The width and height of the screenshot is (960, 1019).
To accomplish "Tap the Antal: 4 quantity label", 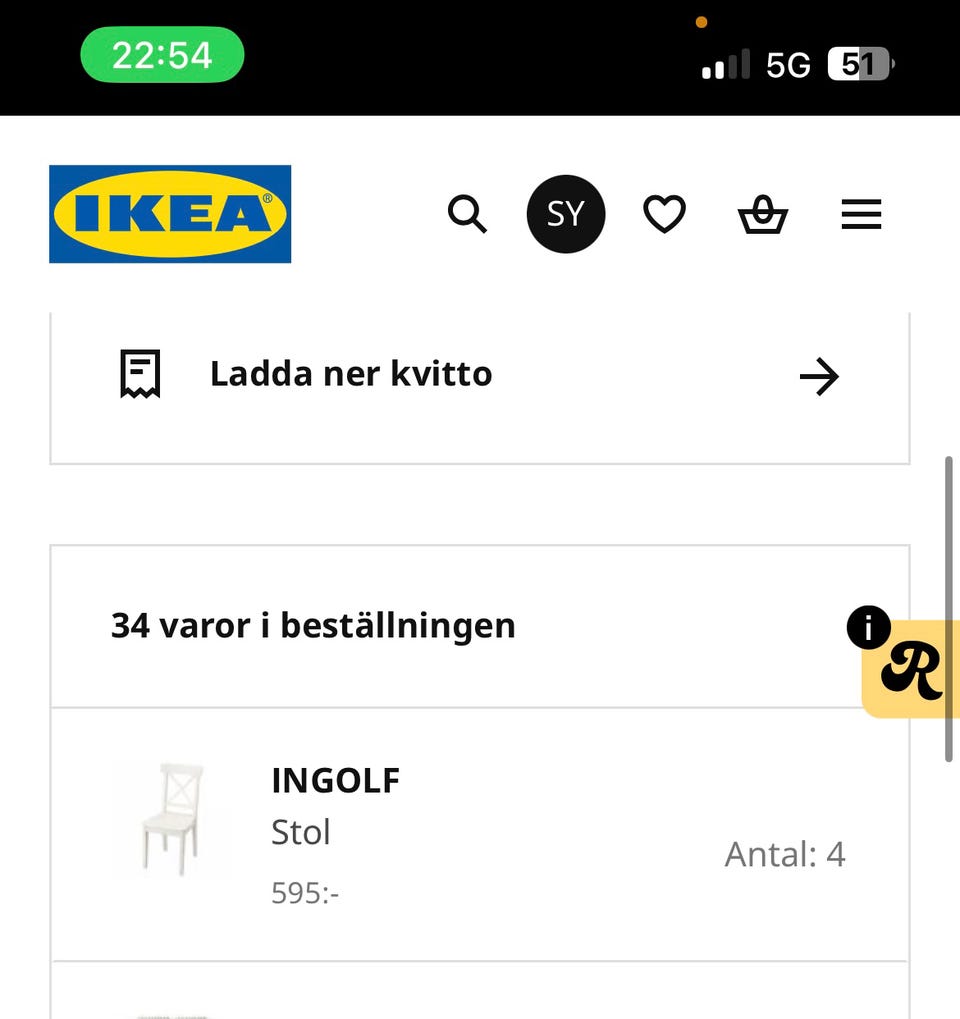I will click(785, 855).
